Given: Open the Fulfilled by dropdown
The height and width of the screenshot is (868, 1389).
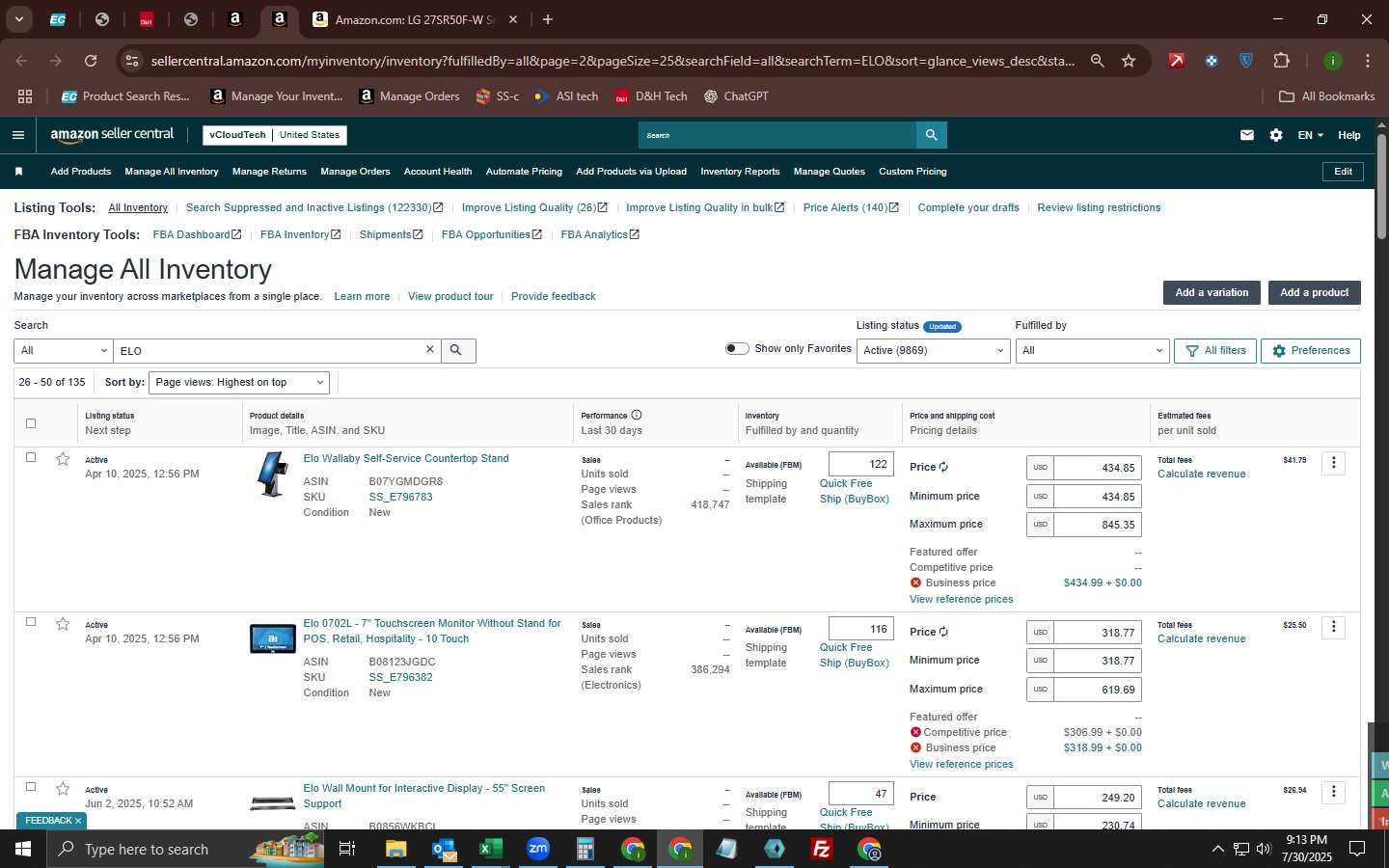Looking at the screenshot, I should (x=1092, y=350).
